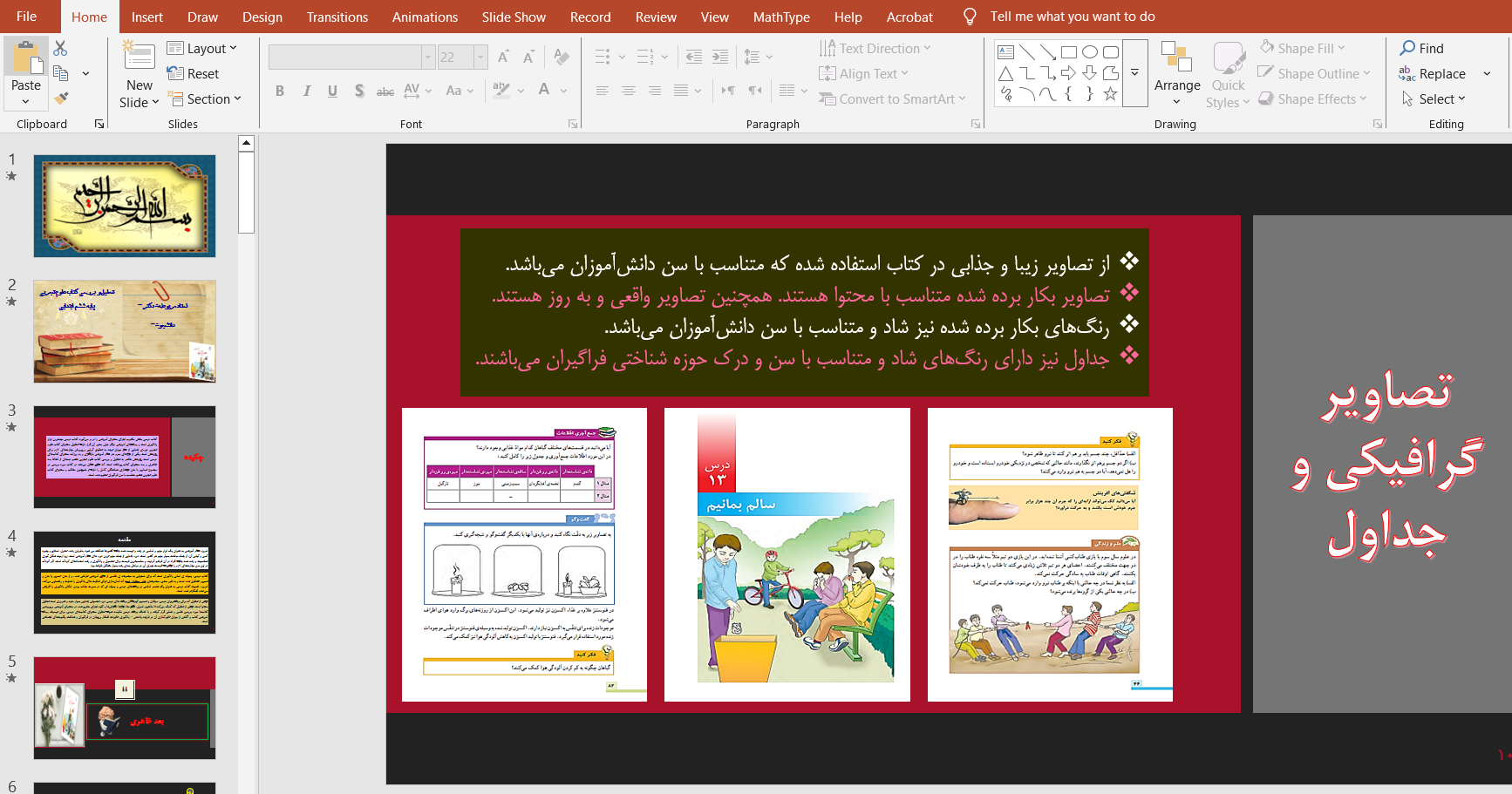Click the Arrange icon
Viewport: 1512px width, 794px height.
pos(1176,70)
